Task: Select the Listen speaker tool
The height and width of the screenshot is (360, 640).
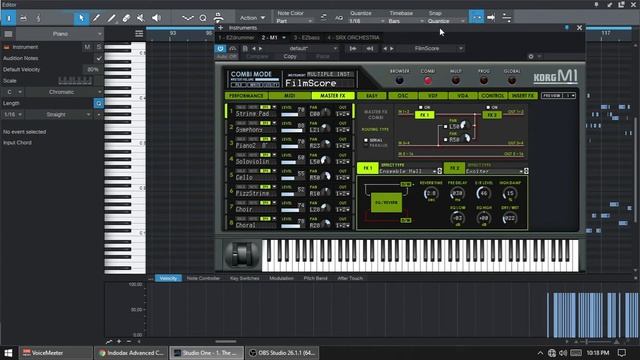Action: click(x=156, y=18)
